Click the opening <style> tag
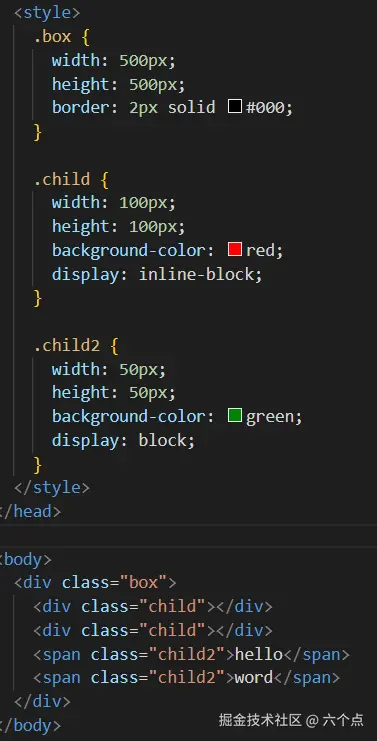Screen dimensions: 377x741 [x=47, y=12]
